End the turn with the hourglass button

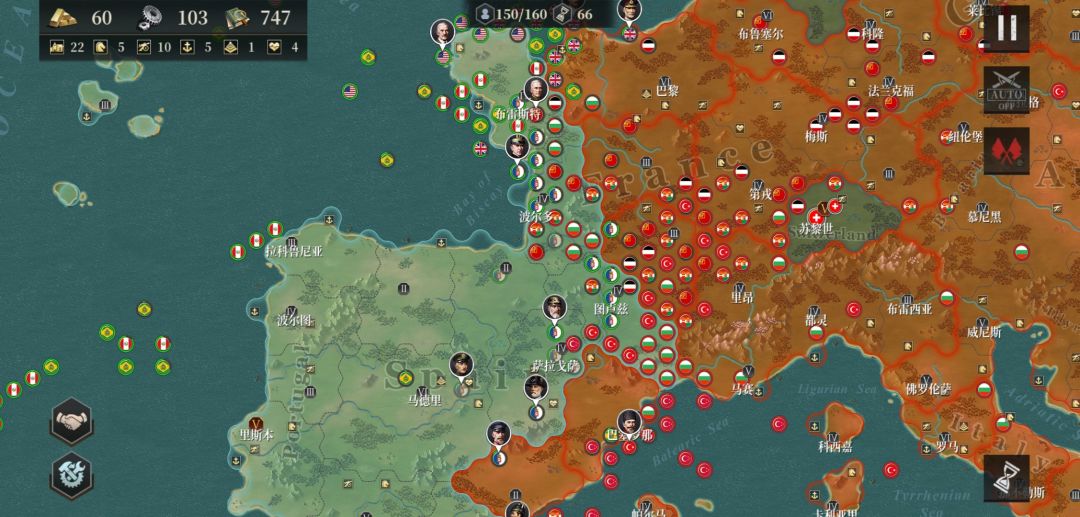pyautogui.click(x=1006, y=478)
